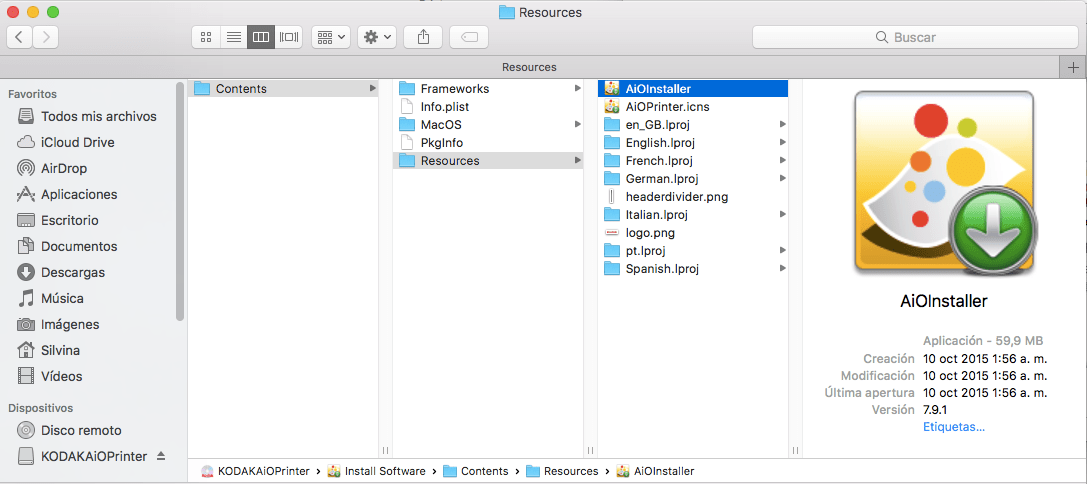
Task: Select the en_GB.lproj folder
Action: click(693, 125)
